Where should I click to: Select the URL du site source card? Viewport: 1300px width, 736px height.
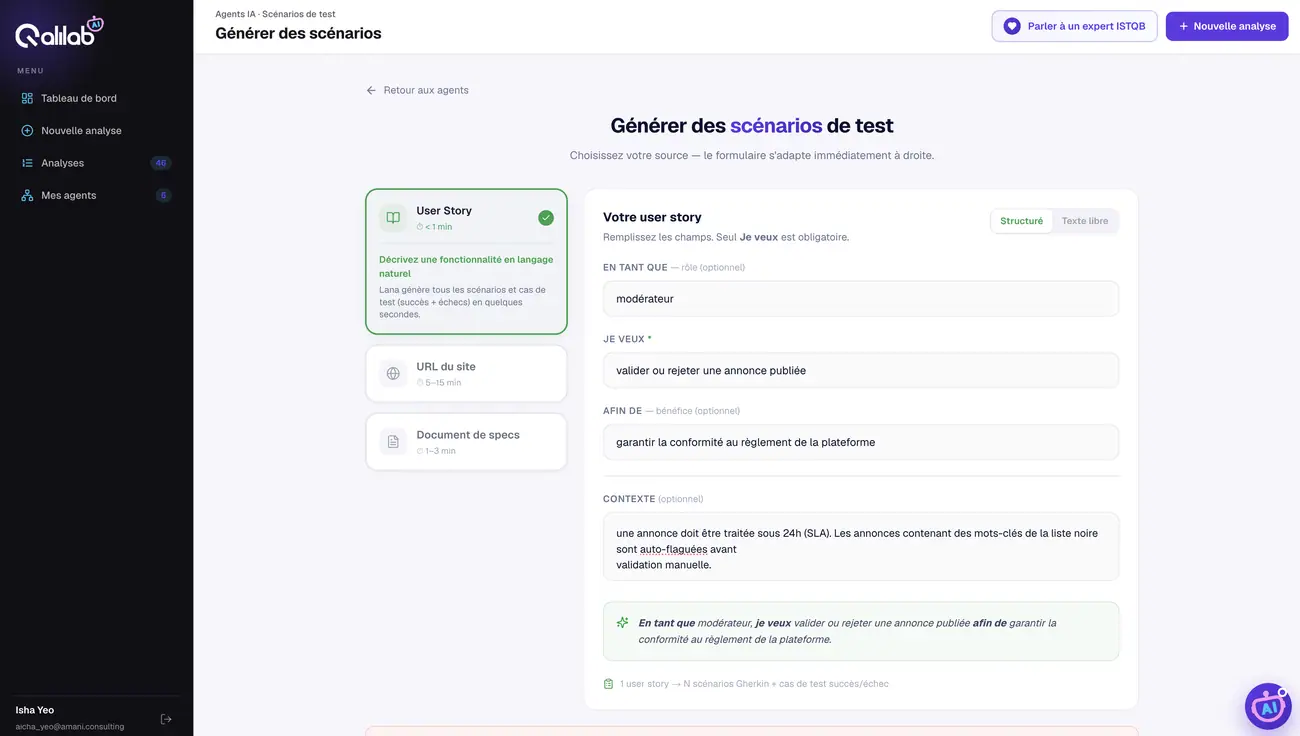click(466, 374)
